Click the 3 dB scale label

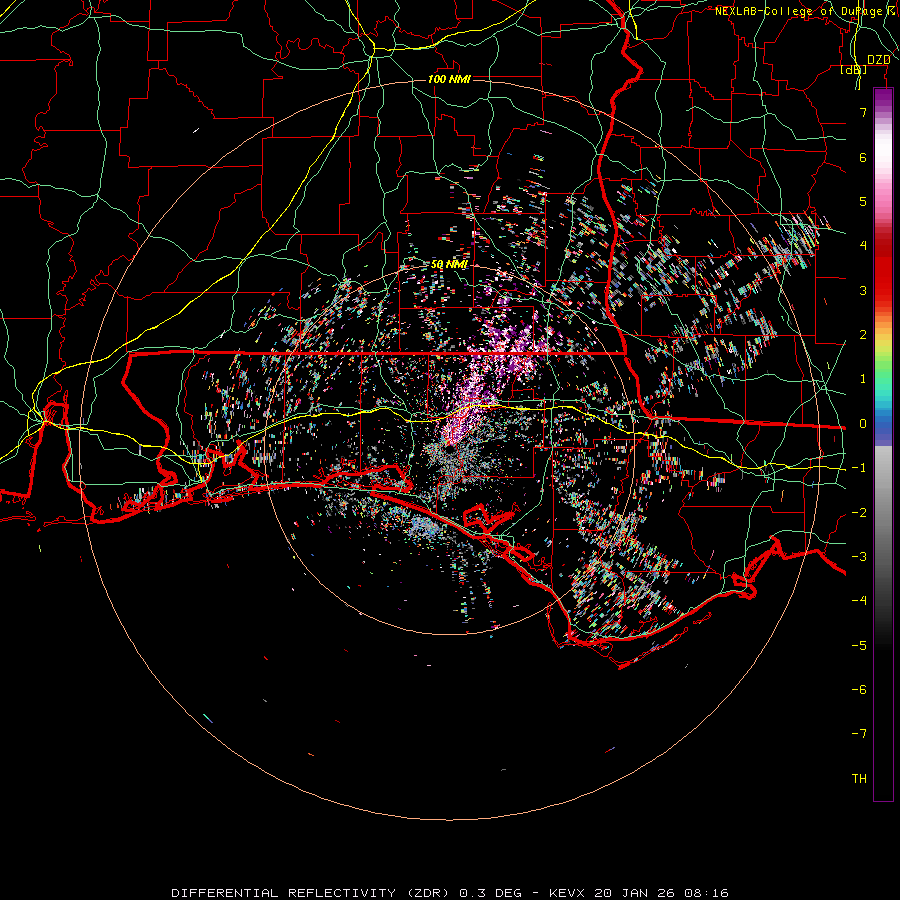click(863, 291)
